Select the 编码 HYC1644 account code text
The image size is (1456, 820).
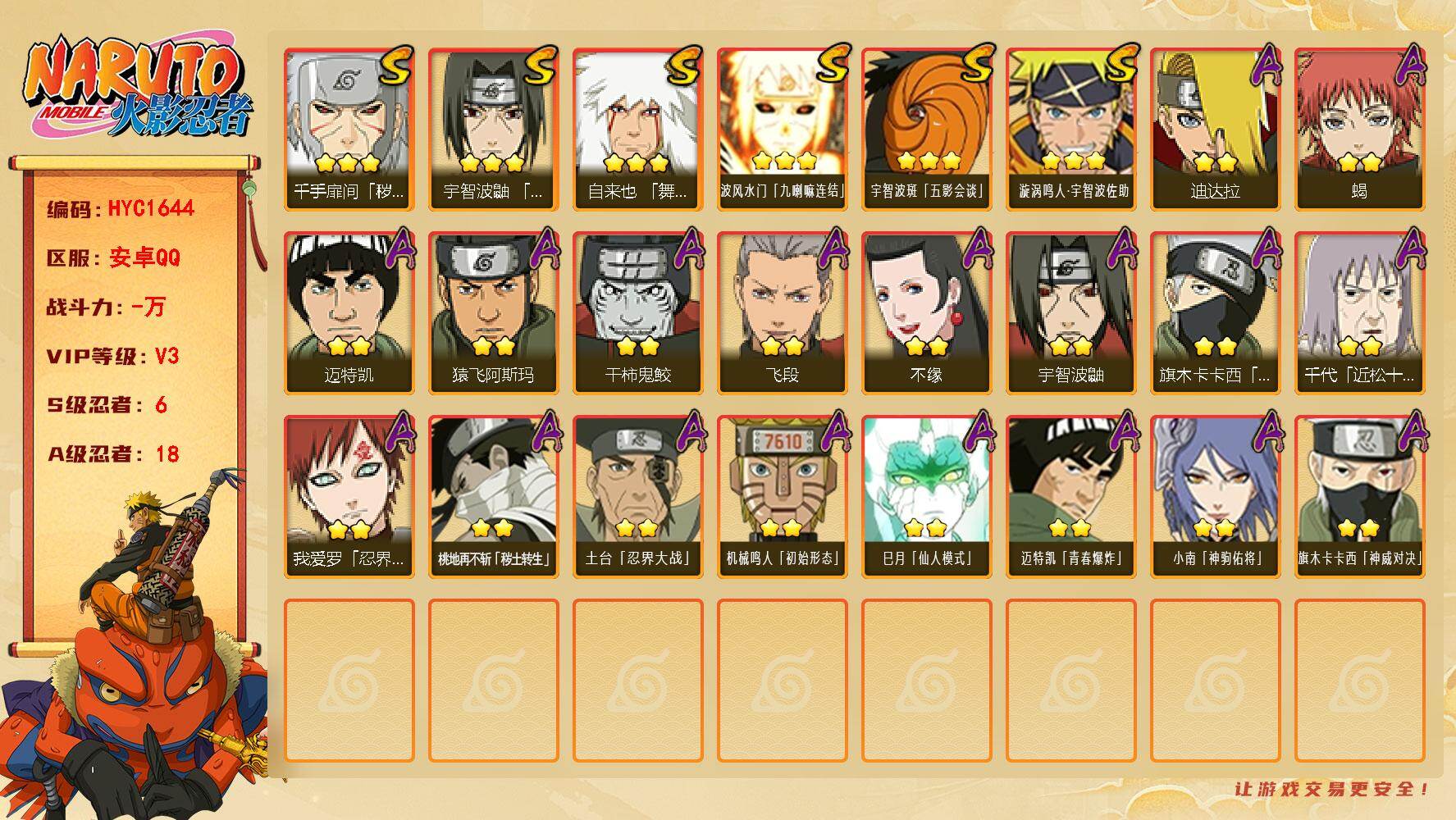click(121, 208)
